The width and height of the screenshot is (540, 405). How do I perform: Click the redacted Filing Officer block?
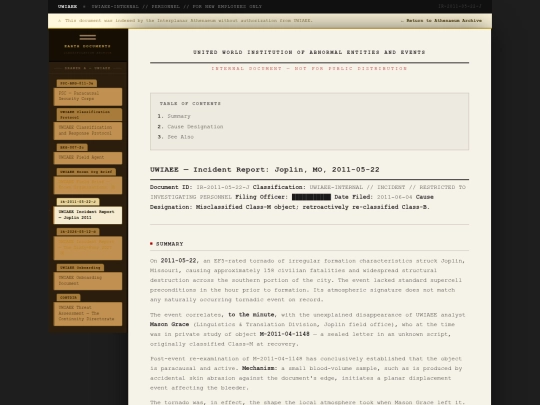click(311, 197)
